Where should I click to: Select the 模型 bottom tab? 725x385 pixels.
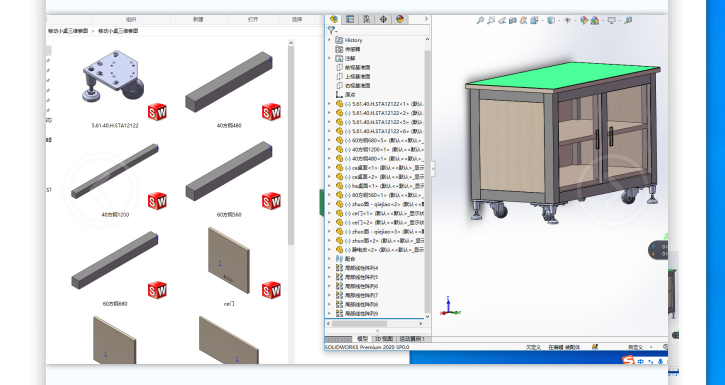click(363, 339)
